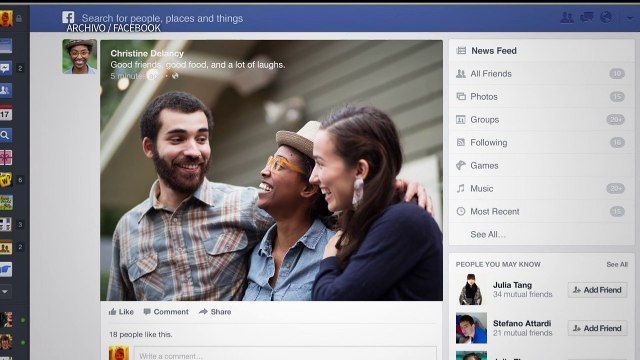
Task: Click the Games controller icon
Action: pyautogui.click(x=461, y=165)
